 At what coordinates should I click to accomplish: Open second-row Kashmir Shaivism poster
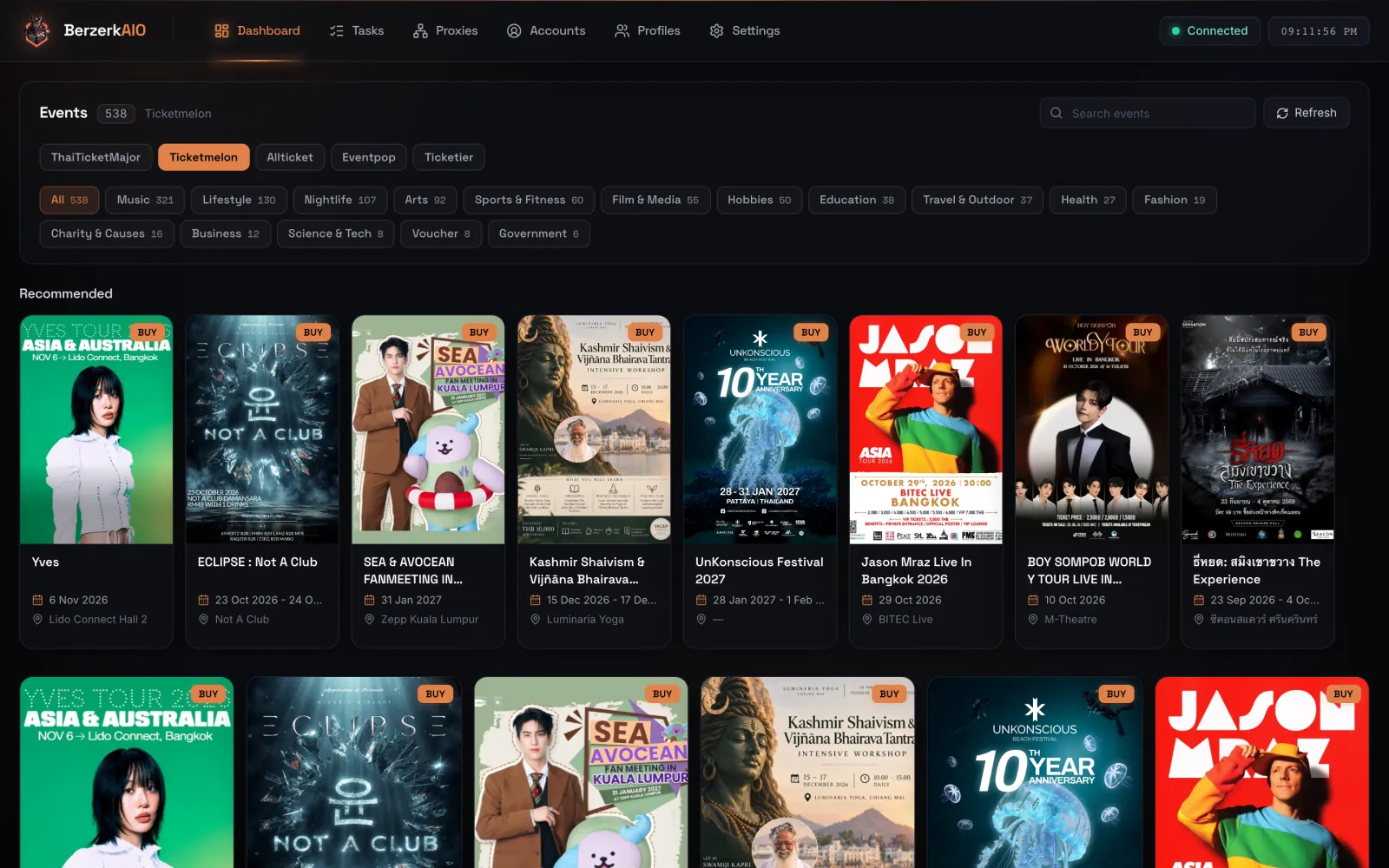click(x=808, y=773)
